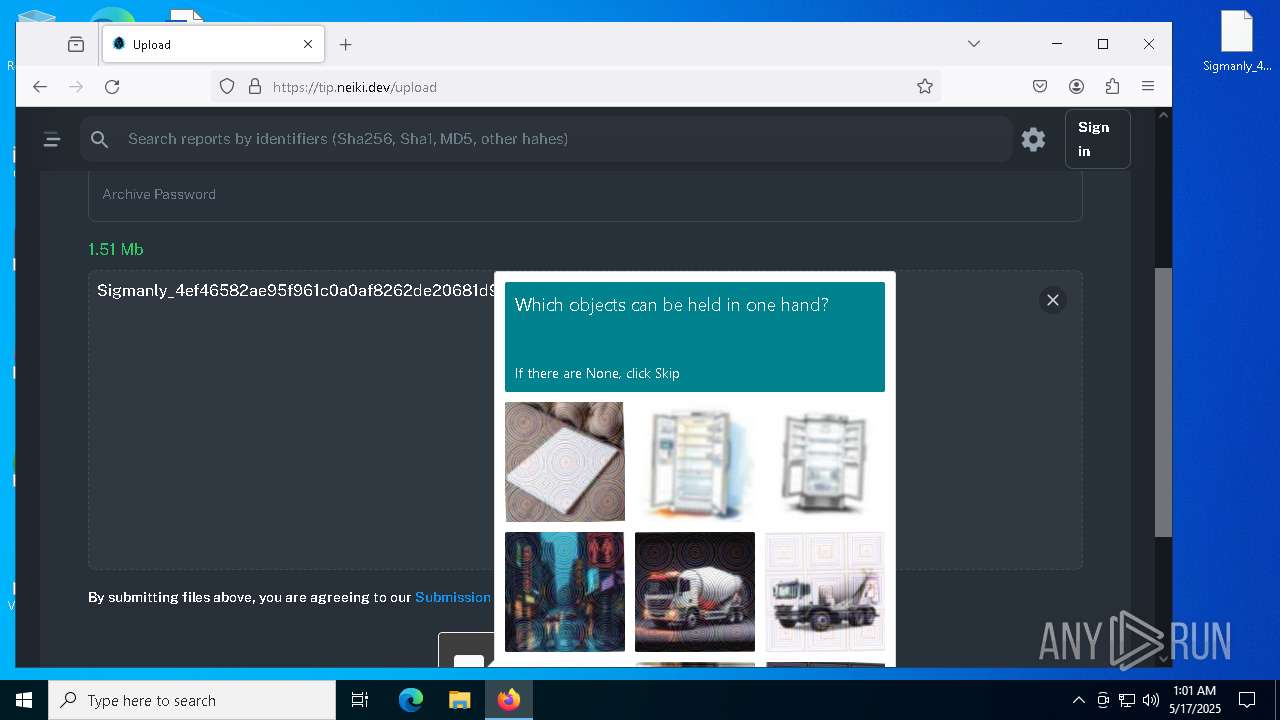Select the first open refrigerator image
Image resolution: width=1280 pixels, height=720 pixels.
click(x=695, y=462)
